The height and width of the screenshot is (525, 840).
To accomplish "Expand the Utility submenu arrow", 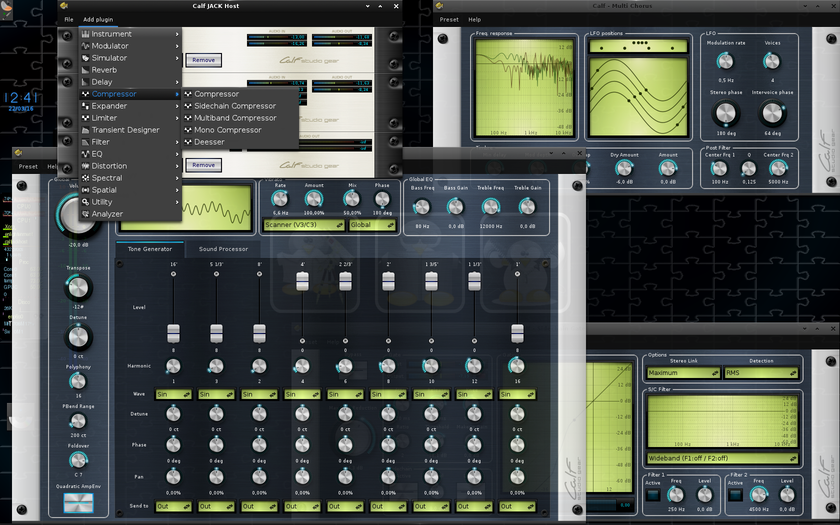I will (x=177, y=202).
